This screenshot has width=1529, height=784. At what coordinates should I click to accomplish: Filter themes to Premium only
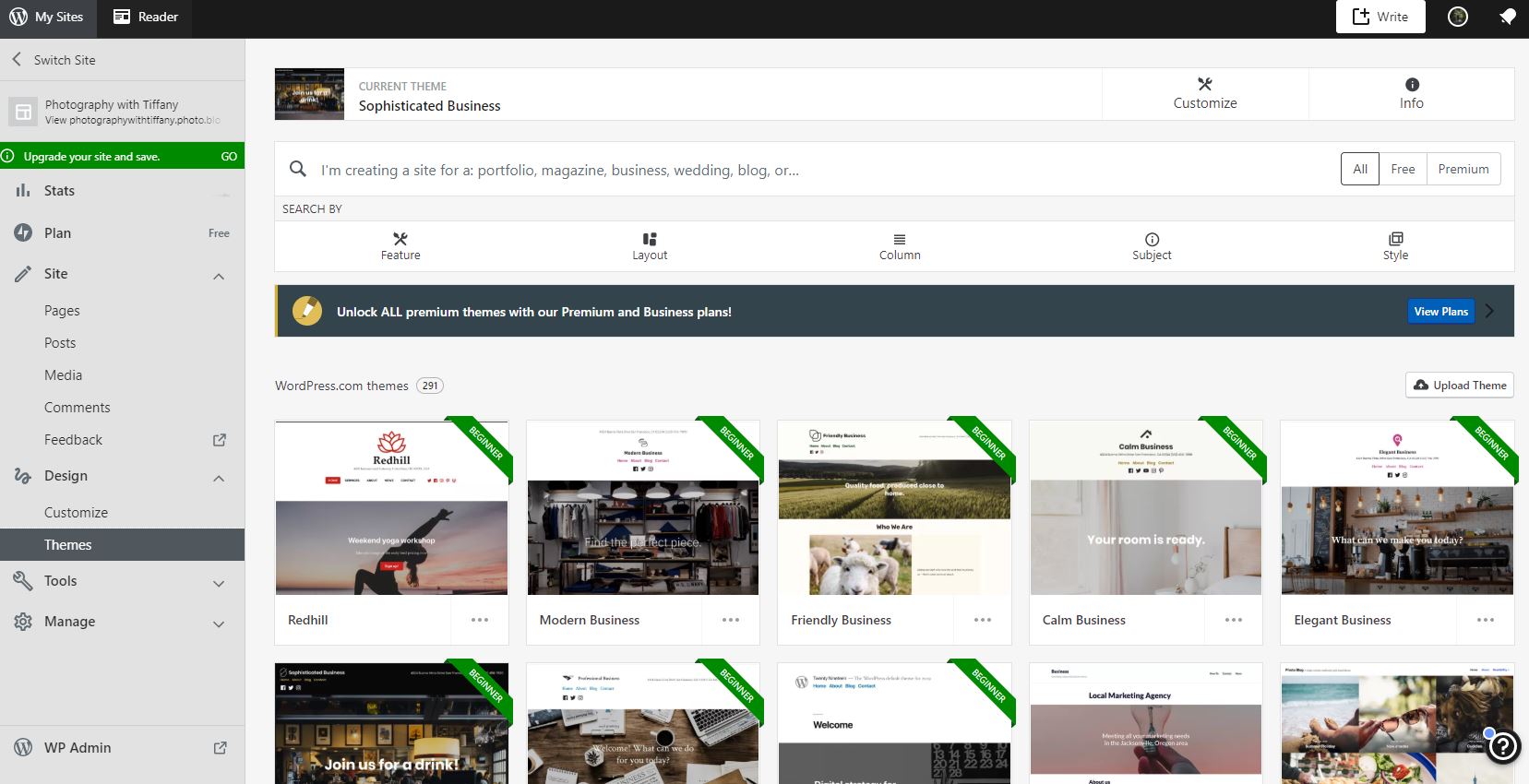pyautogui.click(x=1463, y=169)
